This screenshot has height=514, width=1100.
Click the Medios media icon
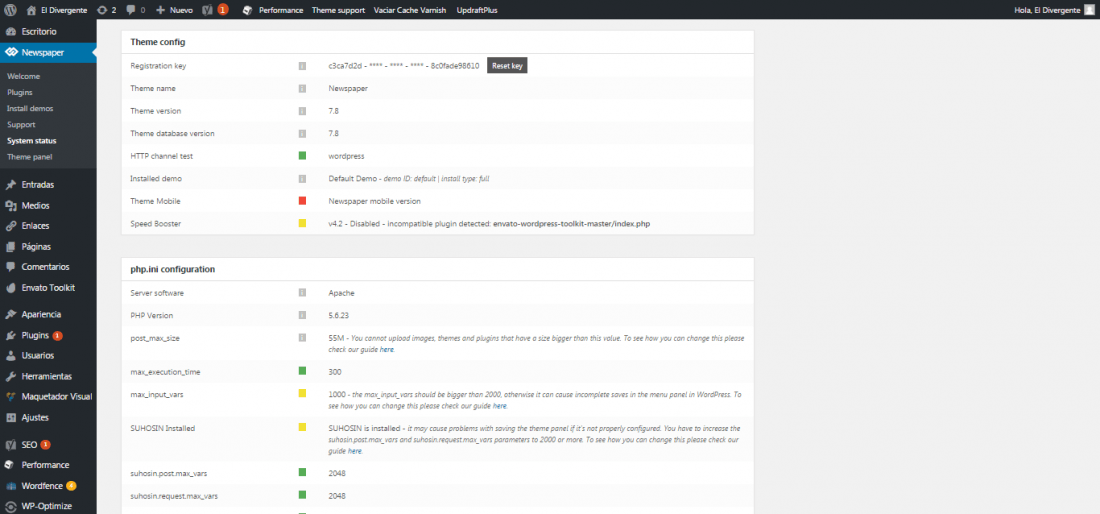11,205
